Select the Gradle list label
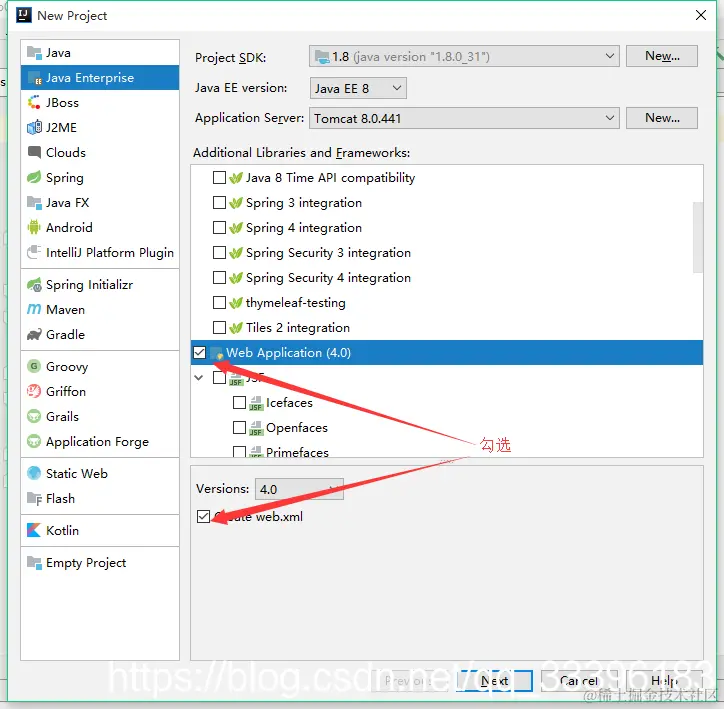Viewport: 724px width, 709px height. 65,334
